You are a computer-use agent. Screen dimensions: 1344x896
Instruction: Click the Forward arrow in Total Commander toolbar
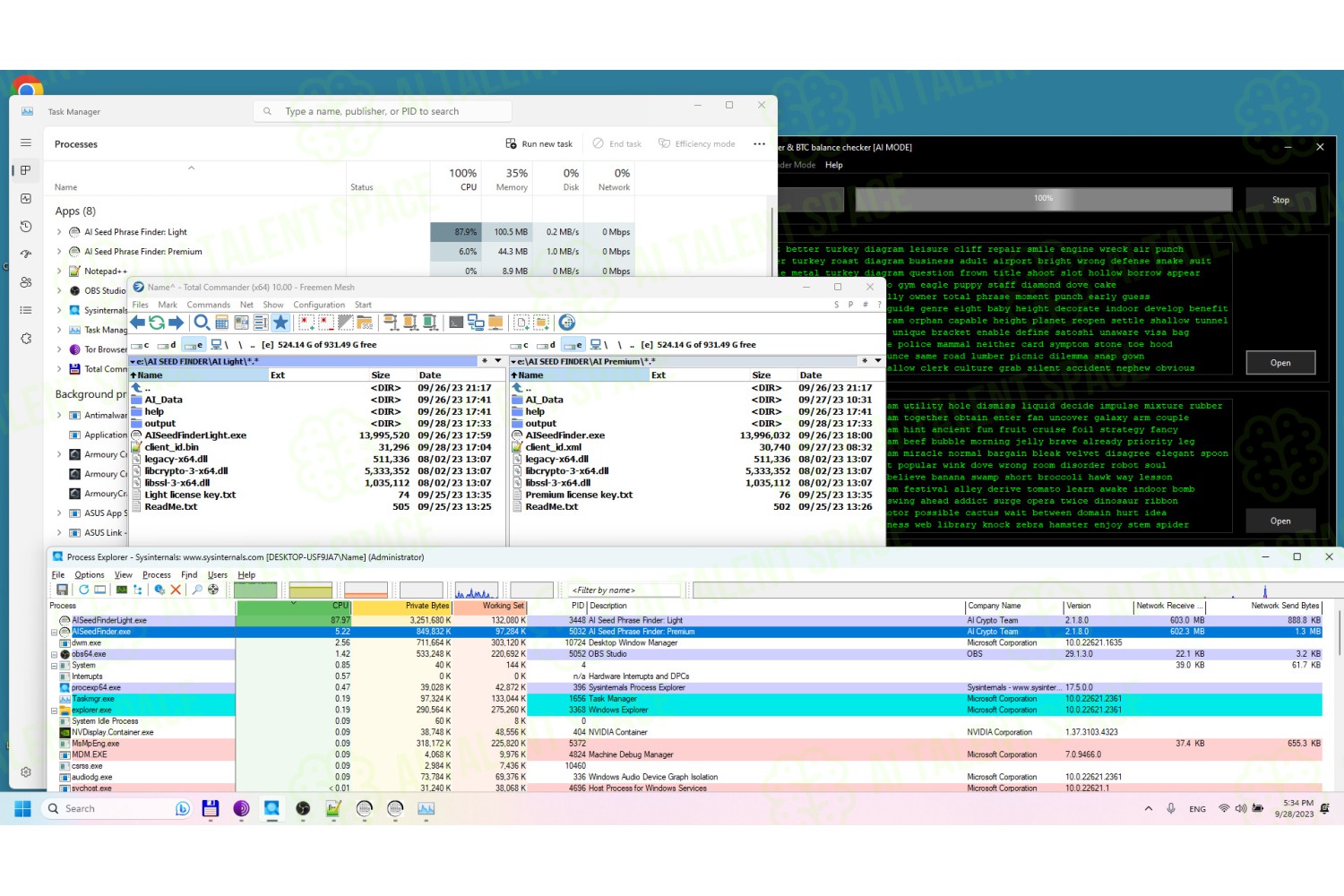pos(177,323)
